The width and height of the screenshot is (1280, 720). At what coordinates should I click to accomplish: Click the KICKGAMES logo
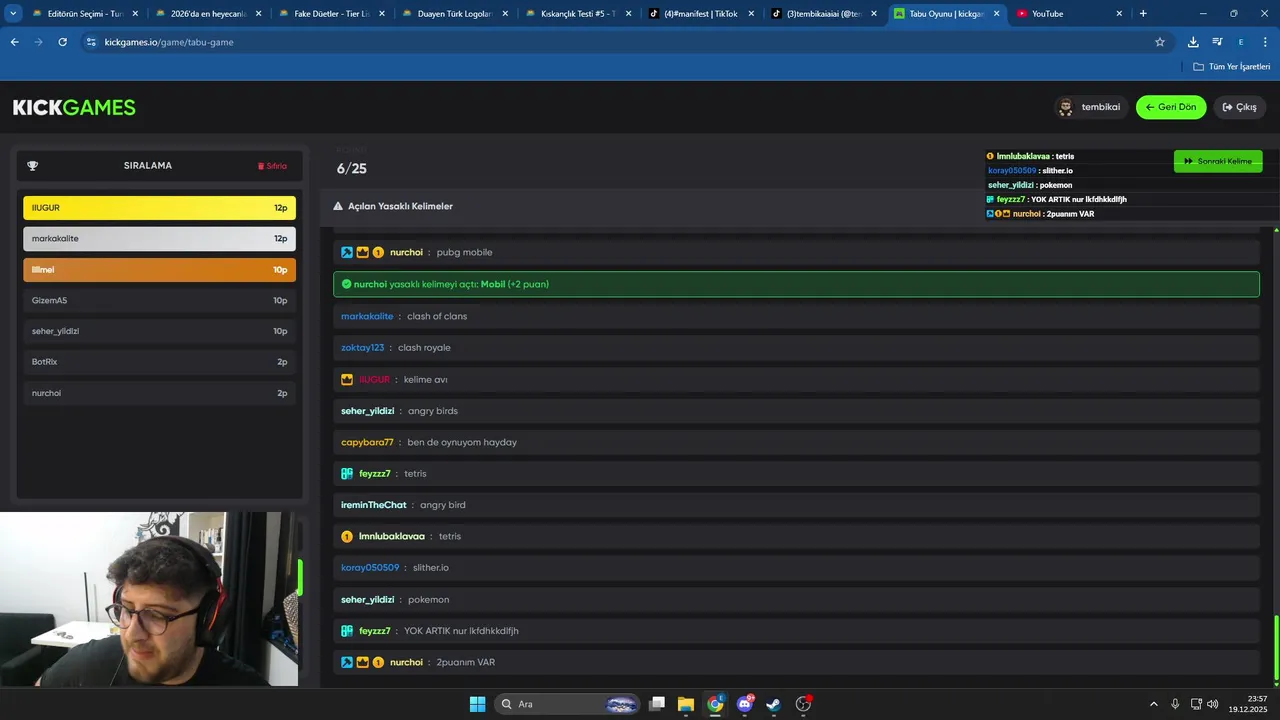(74, 107)
